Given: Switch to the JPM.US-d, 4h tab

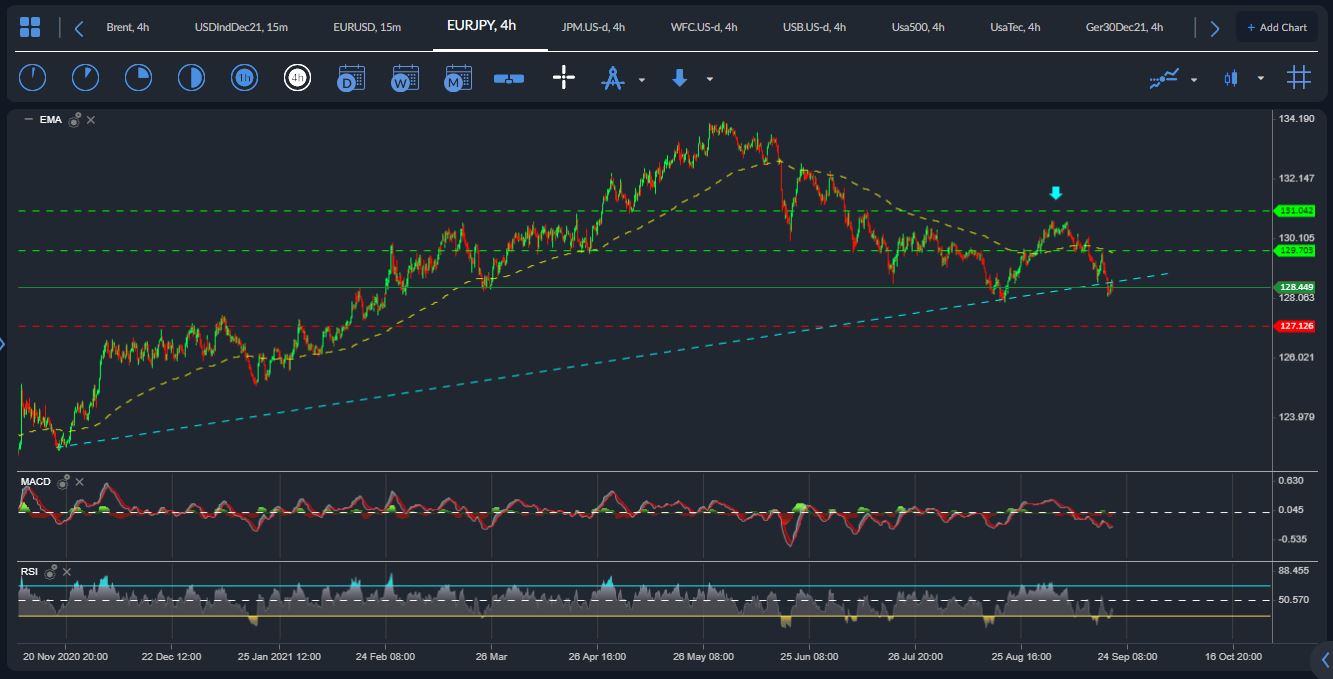Looking at the screenshot, I should click(x=593, y=27).
